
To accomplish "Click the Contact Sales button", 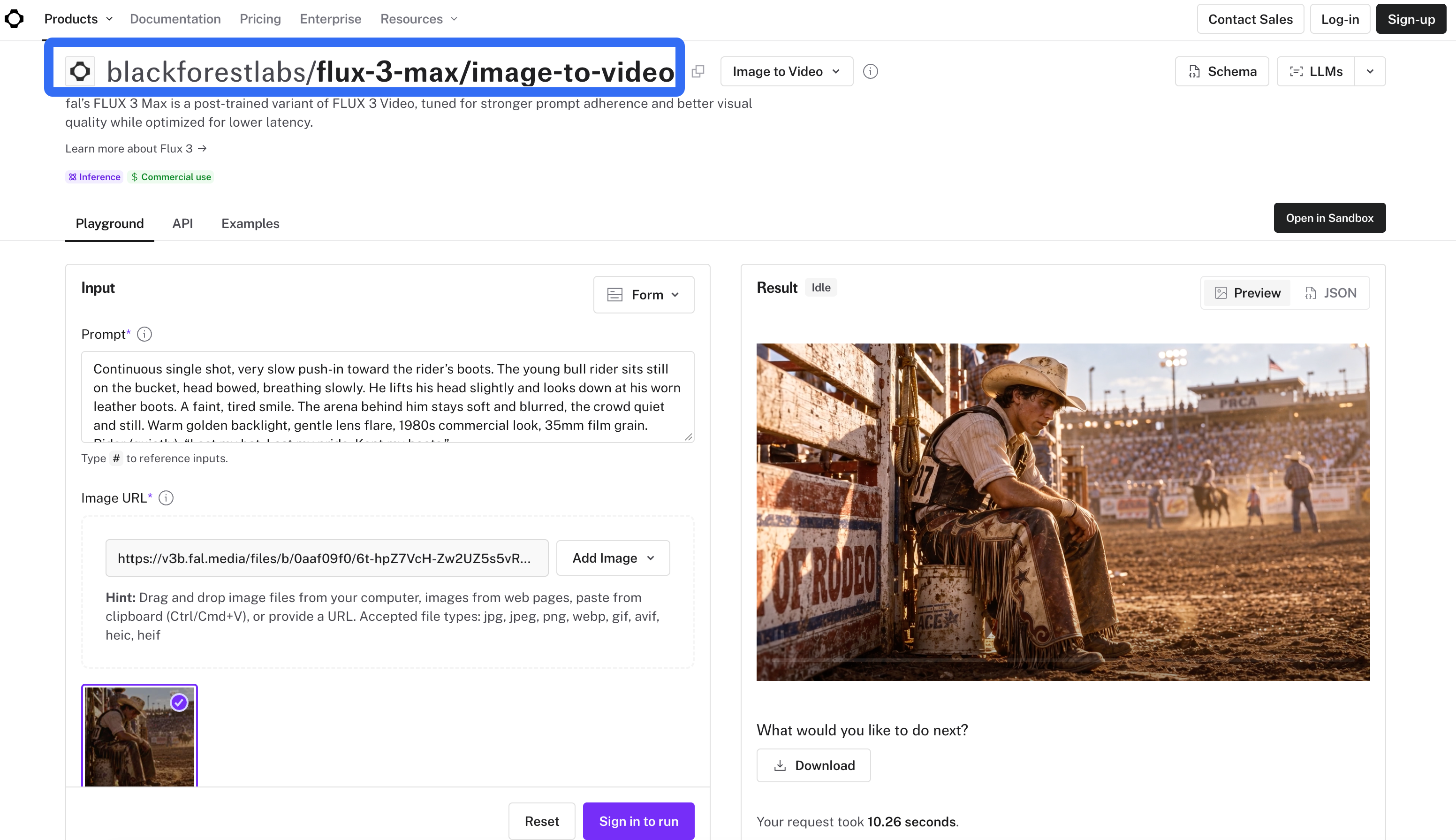I will pos(1250,19).
